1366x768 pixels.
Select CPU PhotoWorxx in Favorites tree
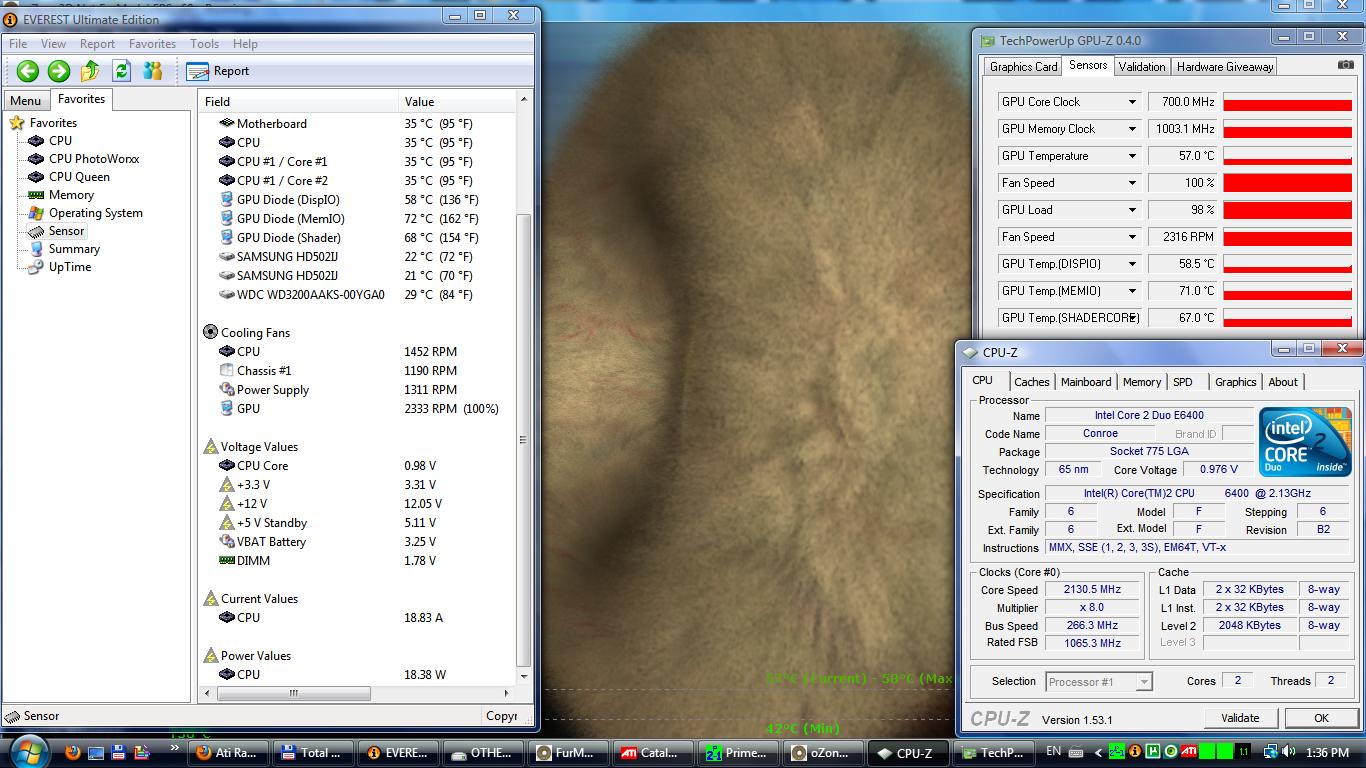(84, 159)
